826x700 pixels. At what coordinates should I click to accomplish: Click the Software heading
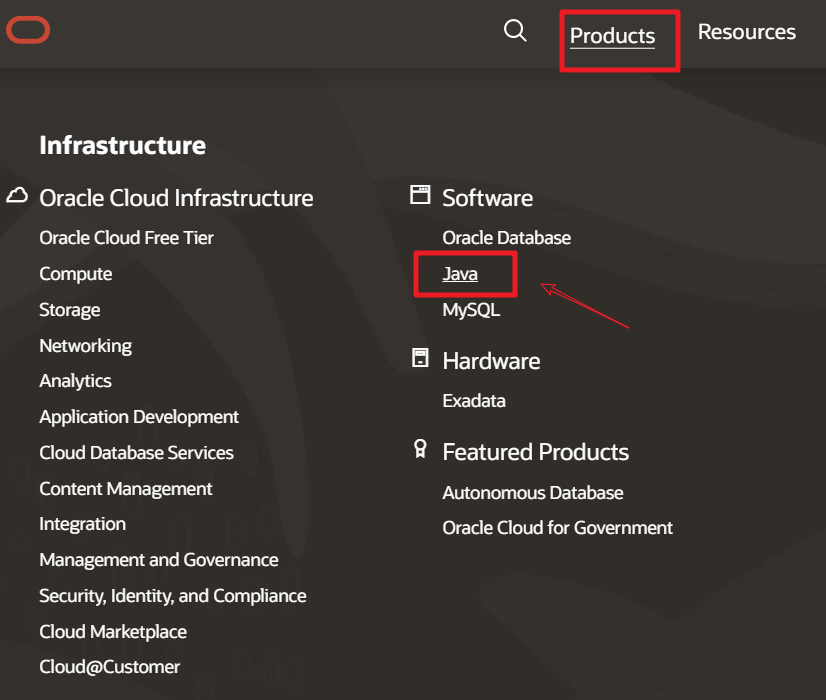click(x=487, y=198)
